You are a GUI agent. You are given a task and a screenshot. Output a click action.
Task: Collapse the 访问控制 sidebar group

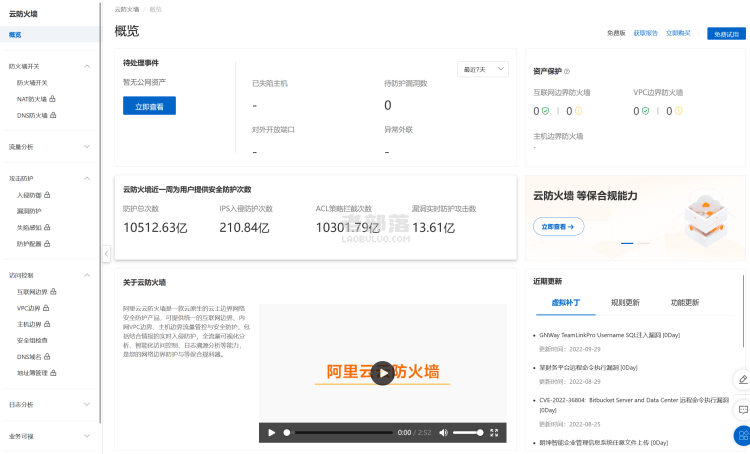87,275
